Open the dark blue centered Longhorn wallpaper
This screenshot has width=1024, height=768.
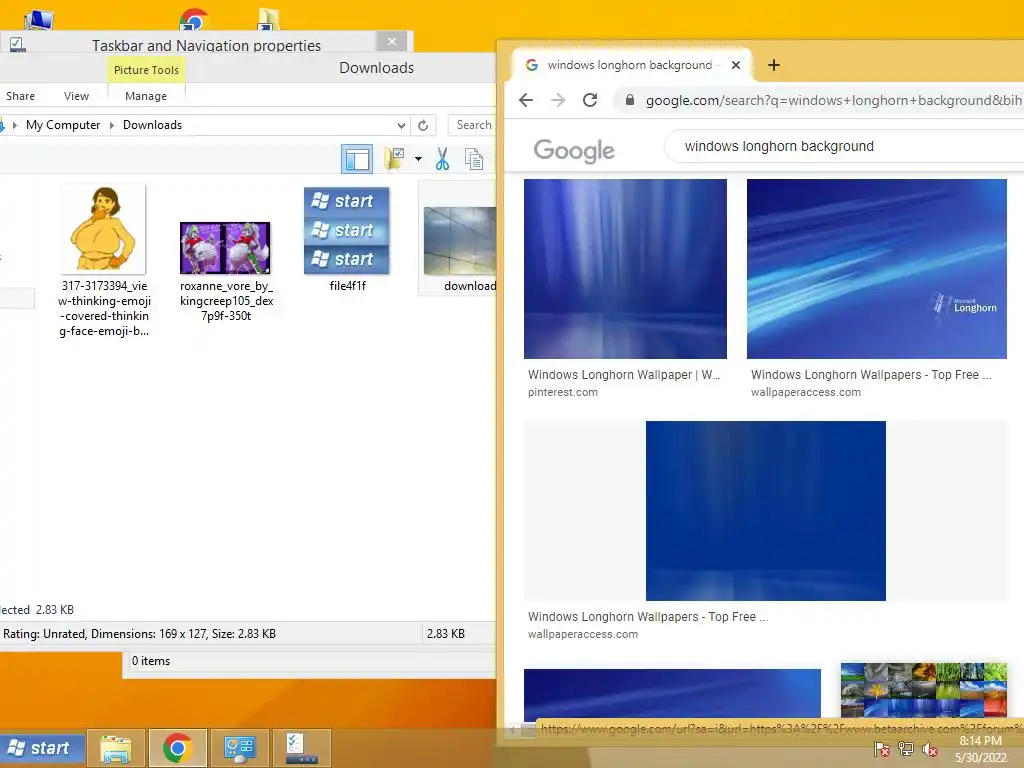tap(765, 511)
